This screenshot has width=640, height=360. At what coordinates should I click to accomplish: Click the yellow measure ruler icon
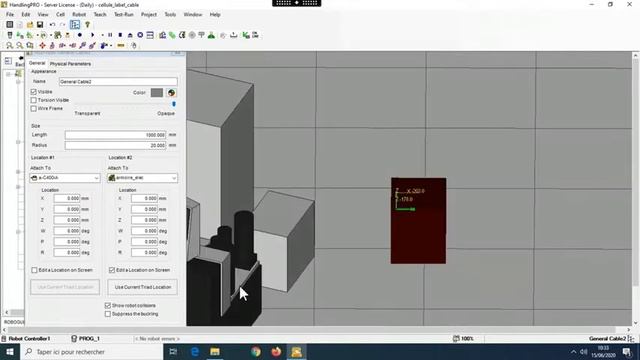(x=121, y=45)
